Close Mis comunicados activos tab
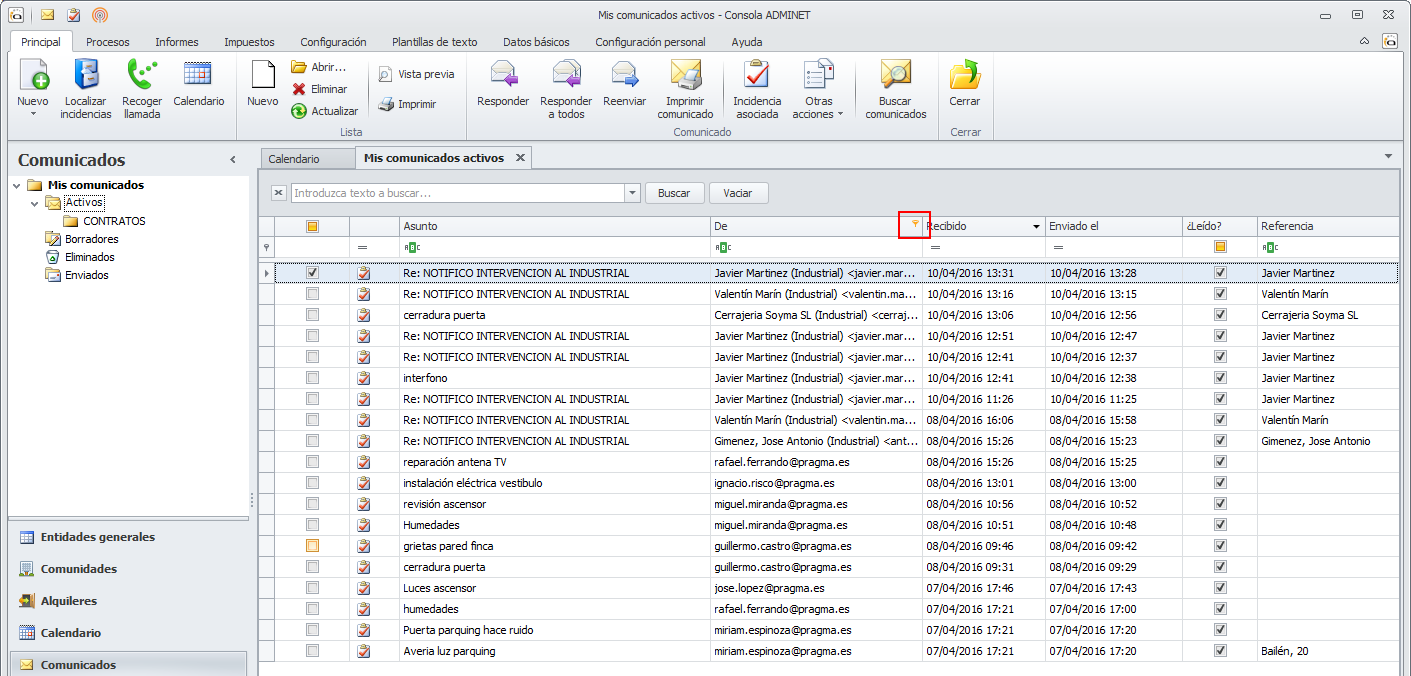The image size is (1411, 676). [520, 158]
